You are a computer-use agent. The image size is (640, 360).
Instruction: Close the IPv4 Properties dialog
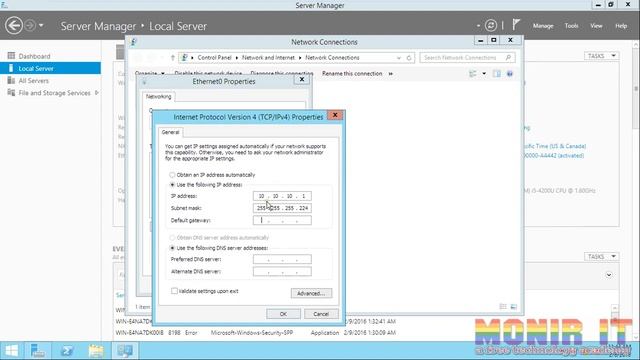tap(335, 115)
